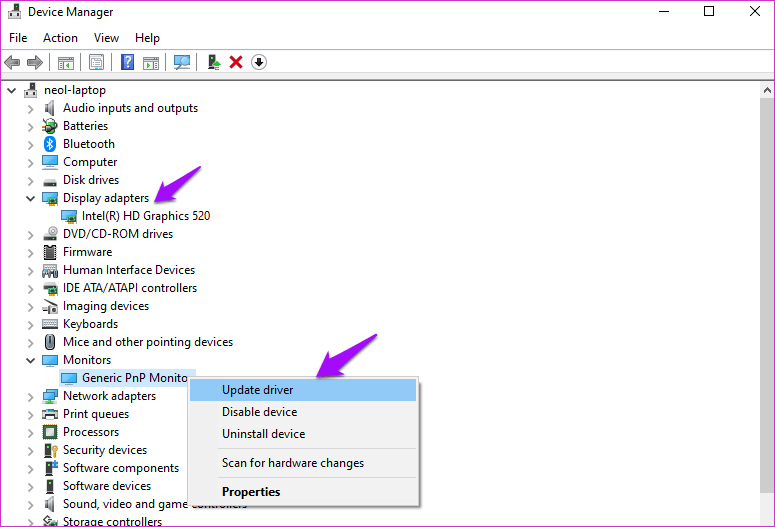Click Update device driver toolbar icon
775x527 pixels.
click(214, 62)
